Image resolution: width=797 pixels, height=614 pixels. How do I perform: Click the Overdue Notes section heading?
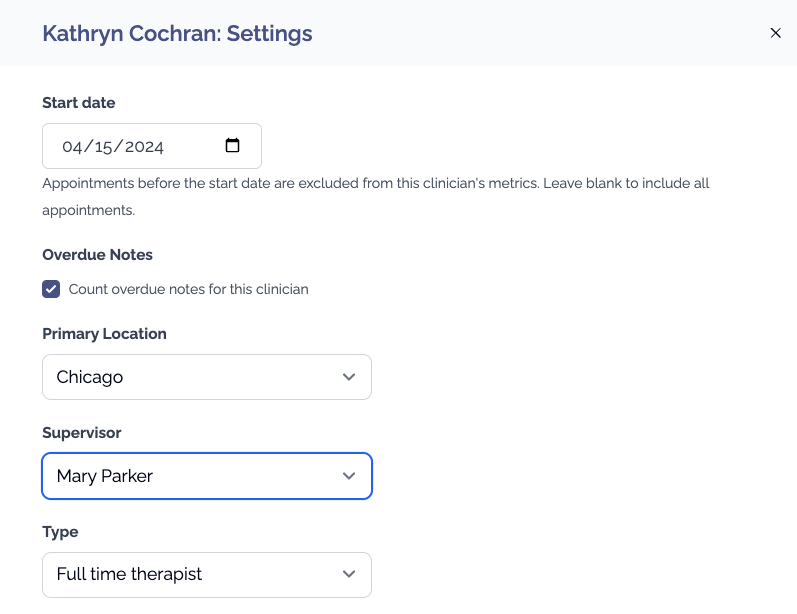[x=98, y=255]
